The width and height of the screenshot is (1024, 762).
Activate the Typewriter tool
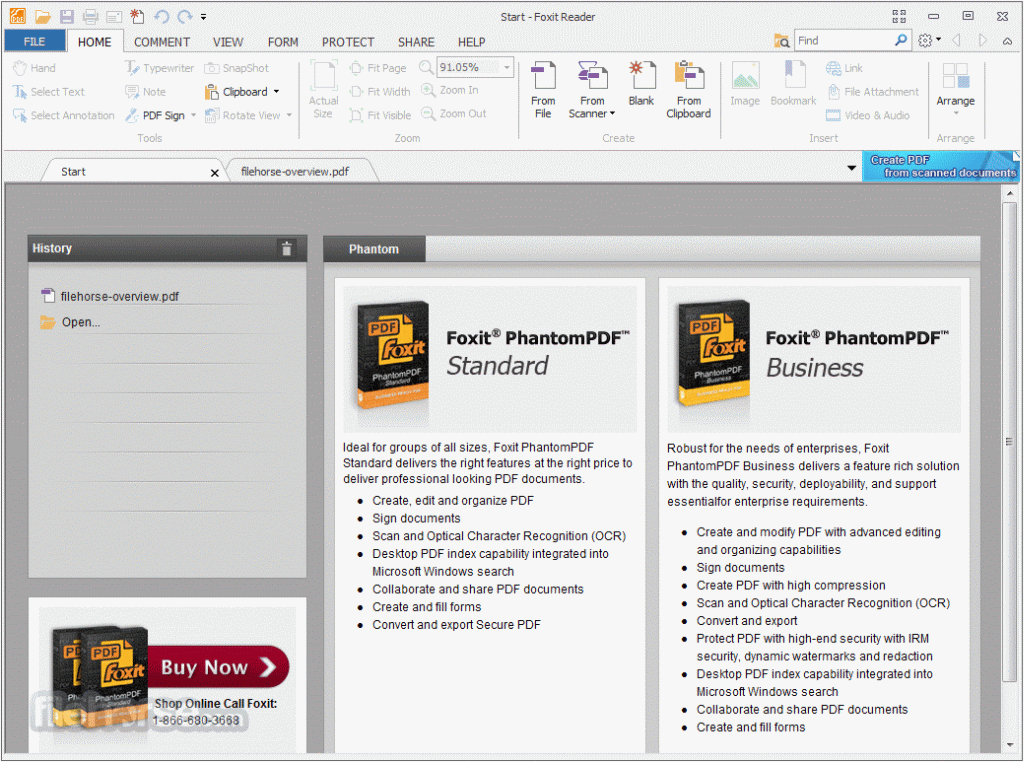160,68
